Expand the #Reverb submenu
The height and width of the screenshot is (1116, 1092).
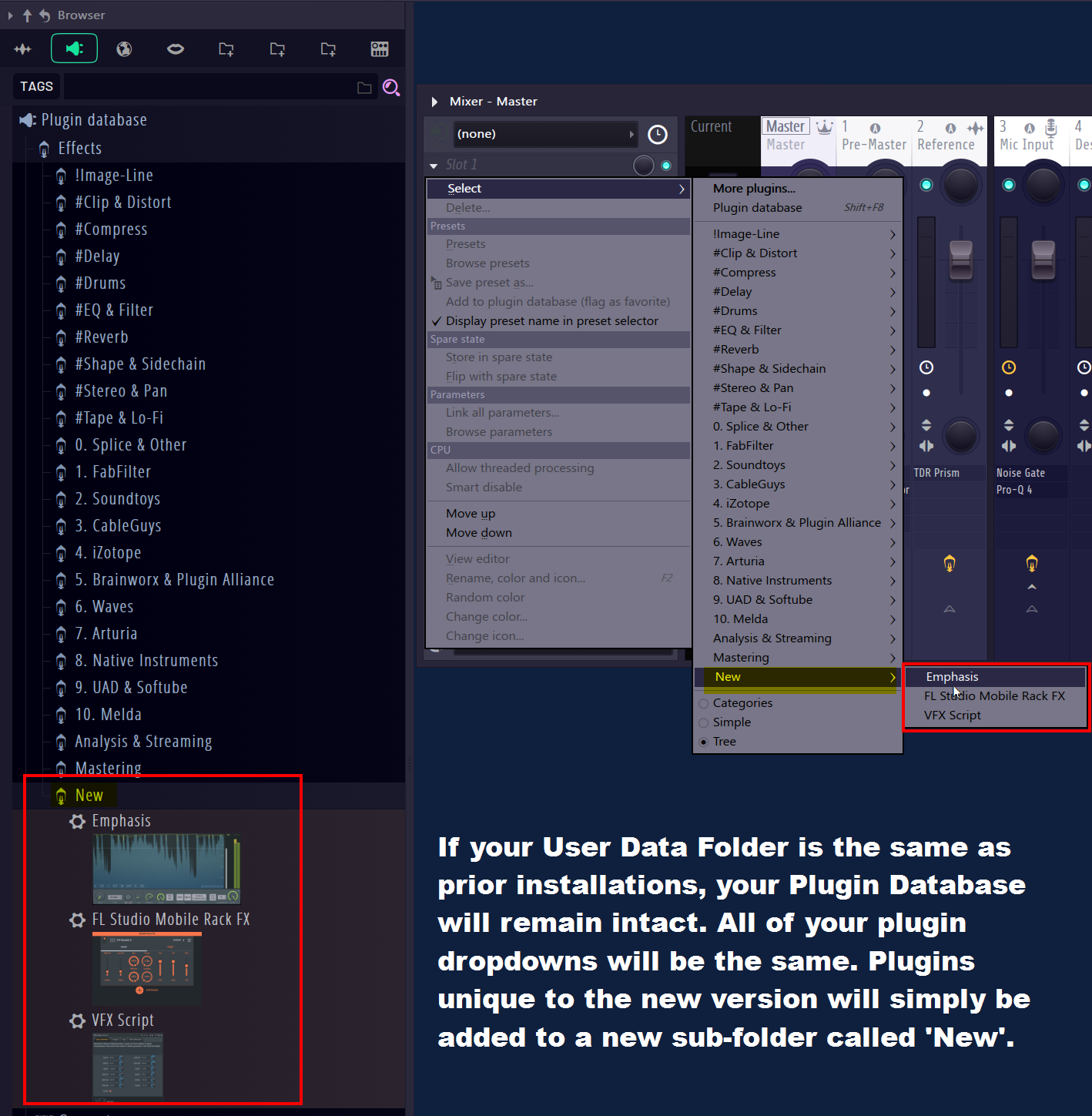798,350
